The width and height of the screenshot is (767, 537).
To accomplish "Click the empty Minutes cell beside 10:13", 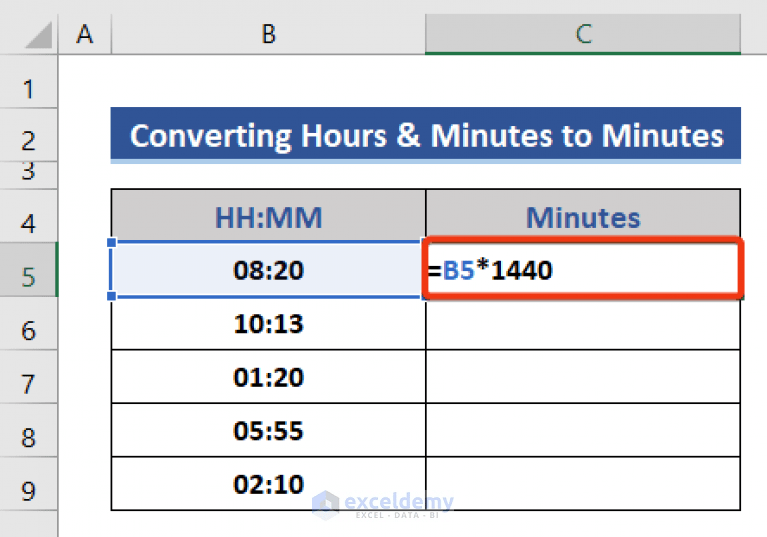I will (583, 323).
